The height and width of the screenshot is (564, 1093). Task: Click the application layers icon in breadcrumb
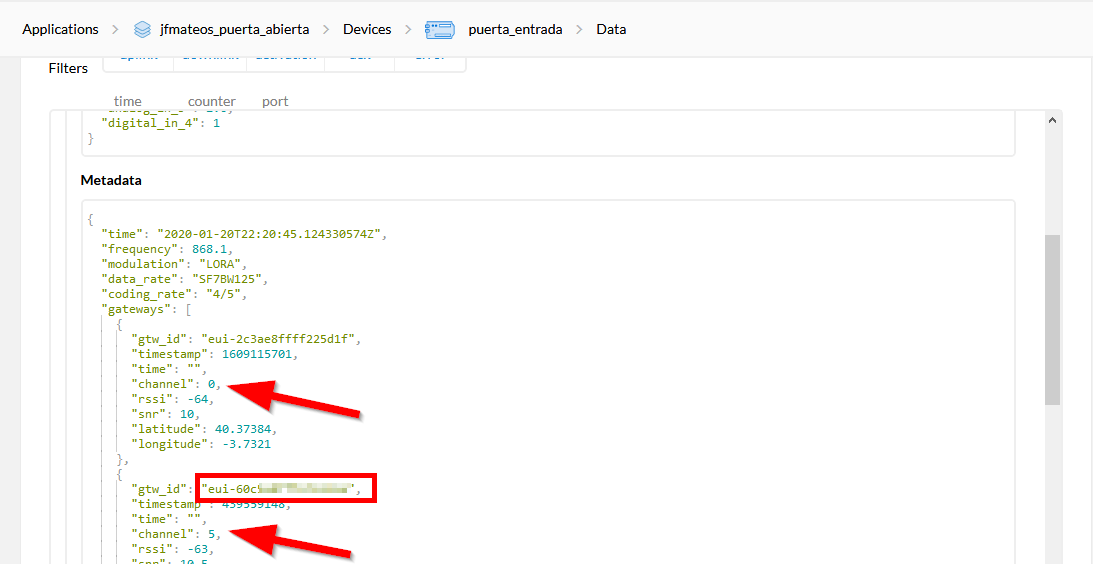point(142,30)
